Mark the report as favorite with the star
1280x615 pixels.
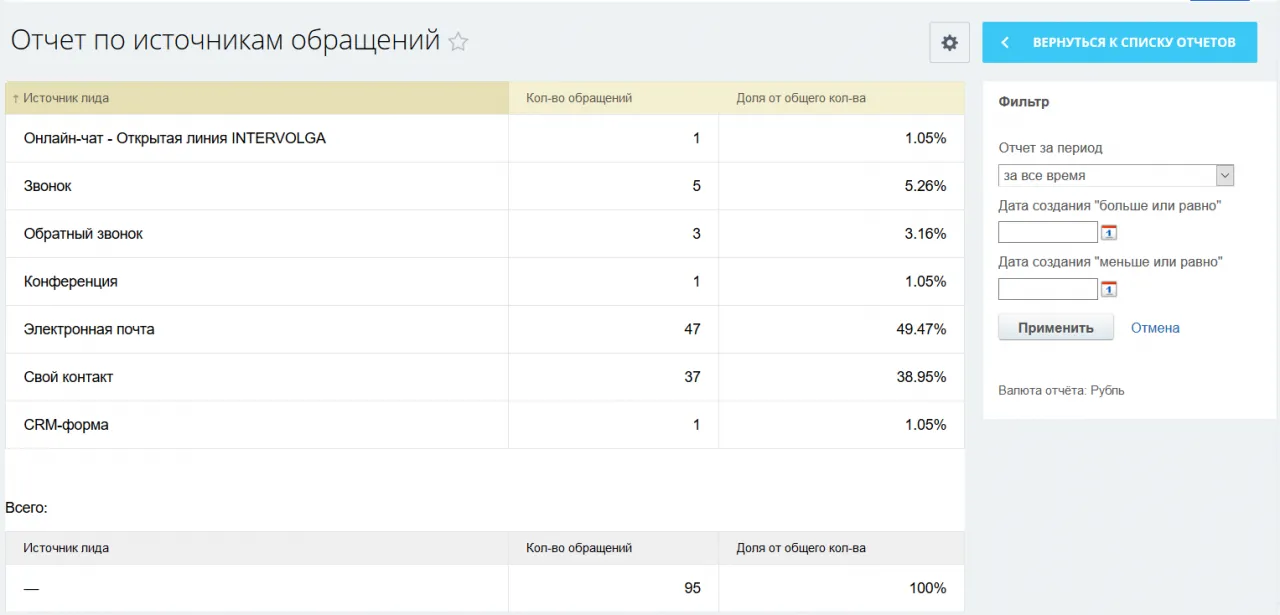458,42
